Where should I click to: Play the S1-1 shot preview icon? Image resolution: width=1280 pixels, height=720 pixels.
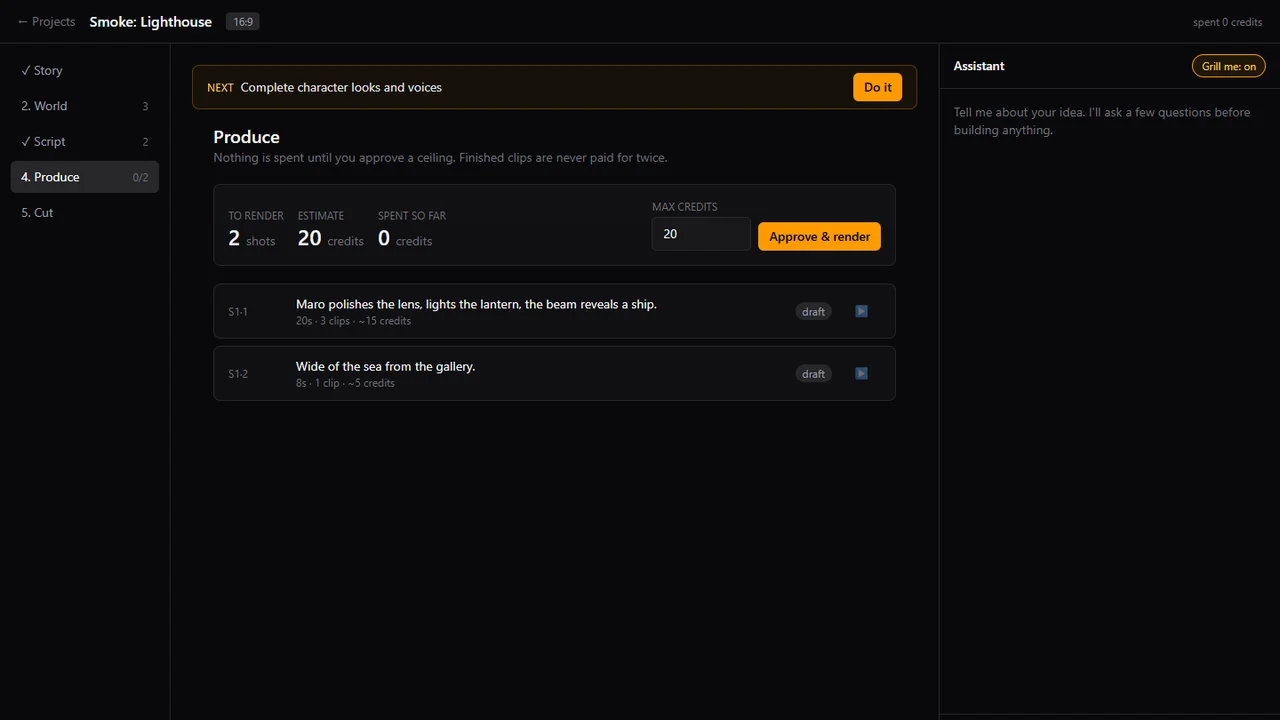[861, 311]
